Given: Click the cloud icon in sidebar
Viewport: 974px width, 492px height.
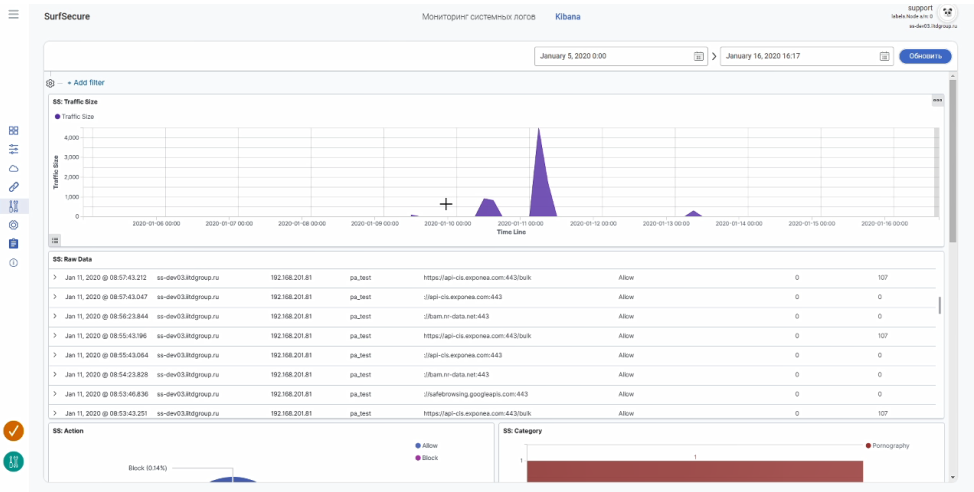Looking at the screenshot, I should [13, 168].
